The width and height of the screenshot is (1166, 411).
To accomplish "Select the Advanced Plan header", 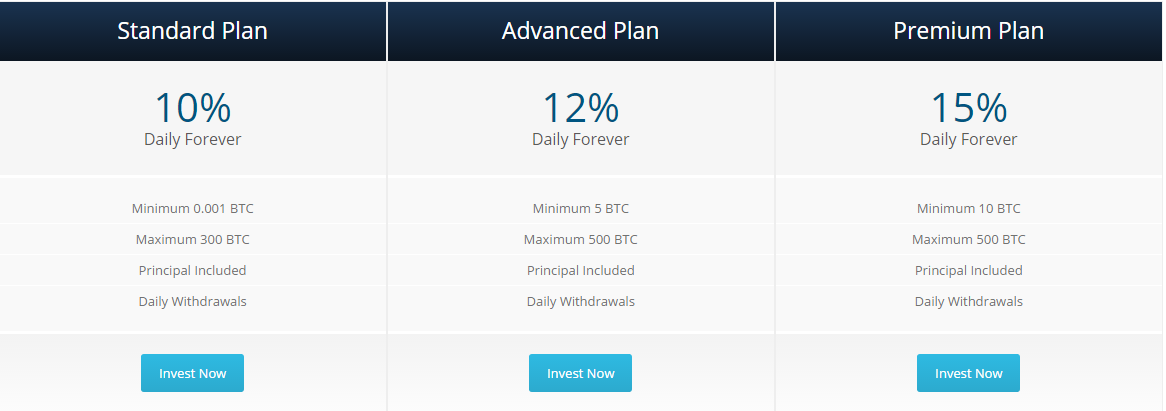I will (x=580, y=31).
